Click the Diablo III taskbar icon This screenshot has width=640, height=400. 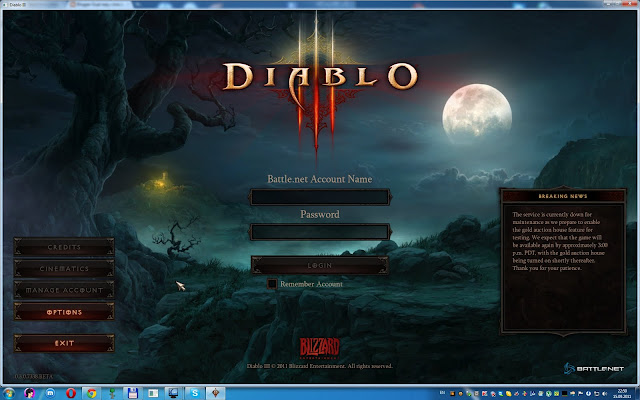(216, 393)
